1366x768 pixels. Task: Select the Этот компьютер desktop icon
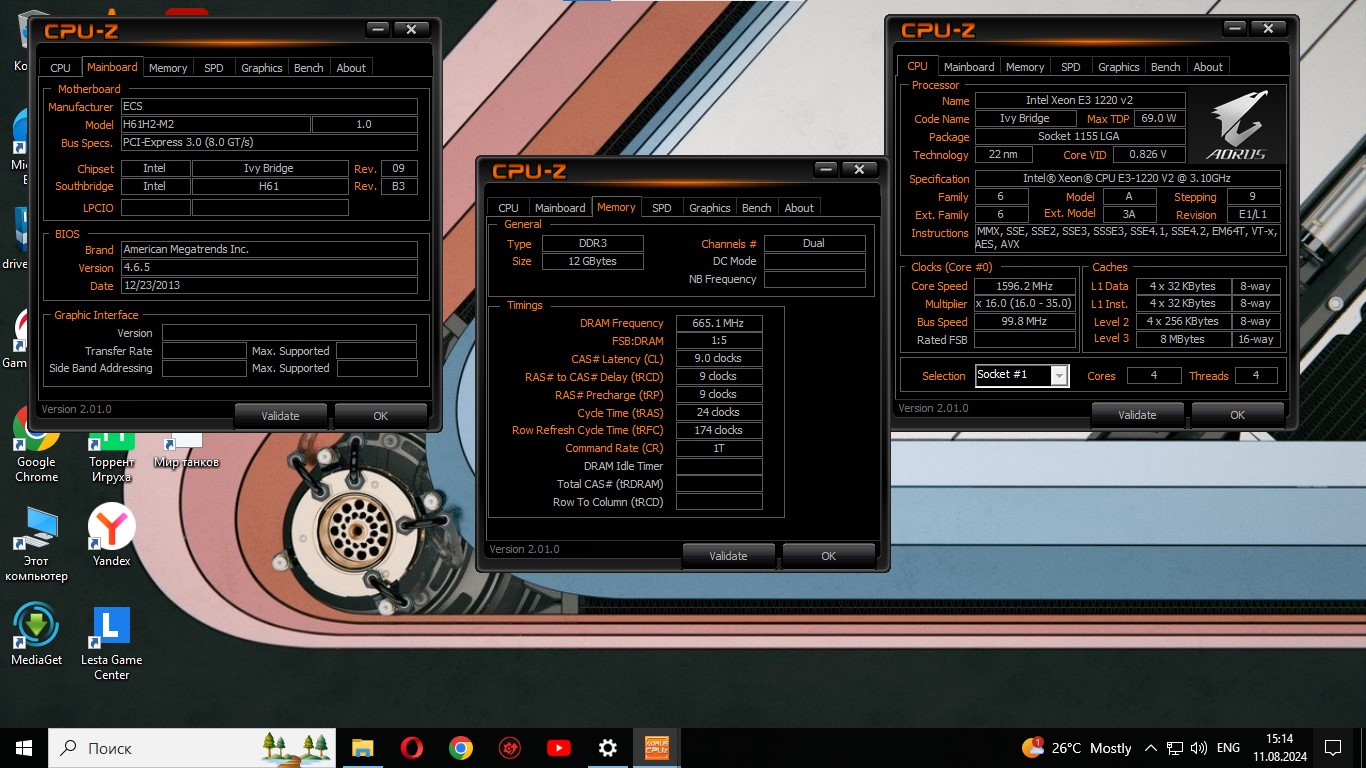36,545
